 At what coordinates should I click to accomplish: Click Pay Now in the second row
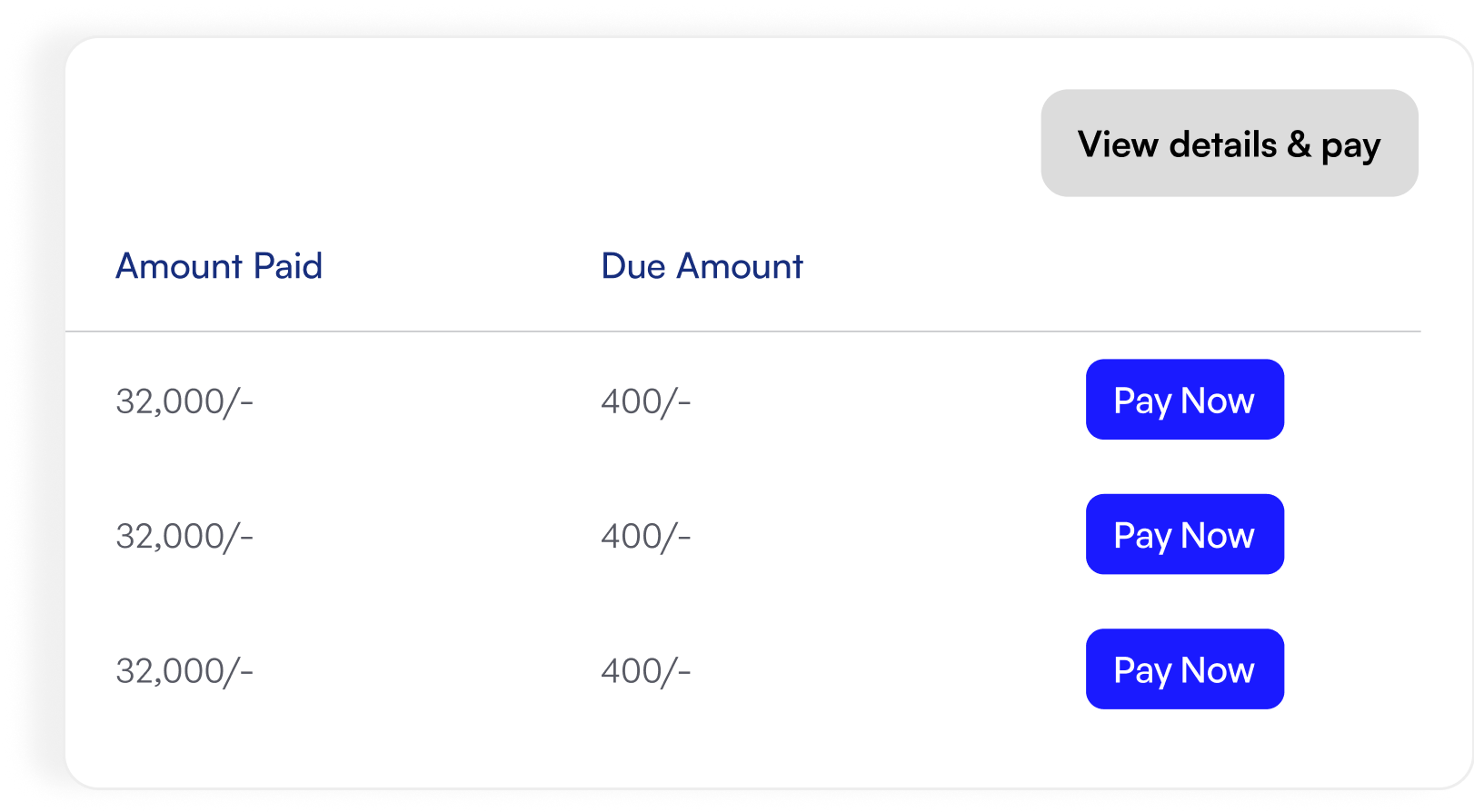(1184, 534)
